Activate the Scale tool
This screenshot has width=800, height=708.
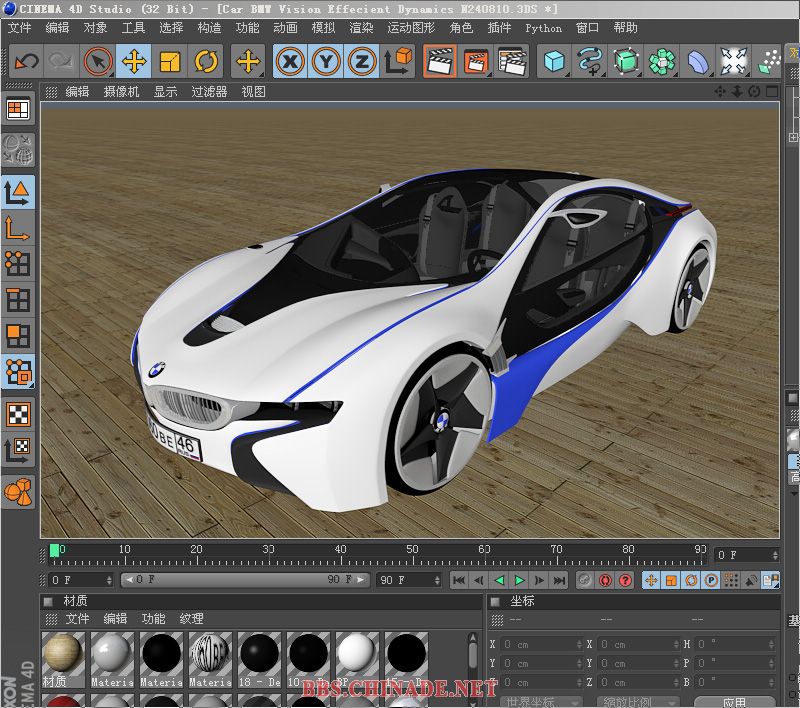click(170, 62)
